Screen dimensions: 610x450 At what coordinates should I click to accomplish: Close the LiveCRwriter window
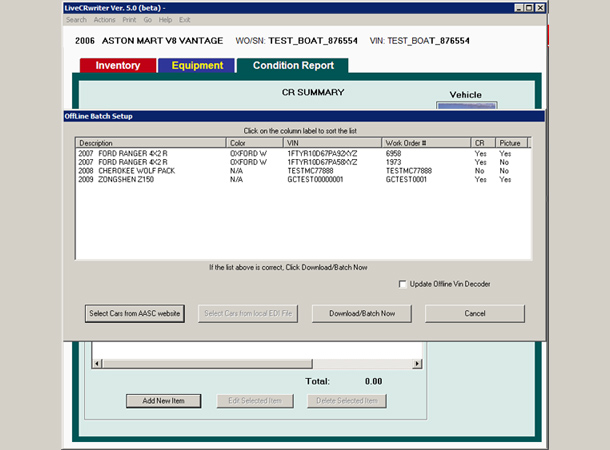click(x=540, y=8)
